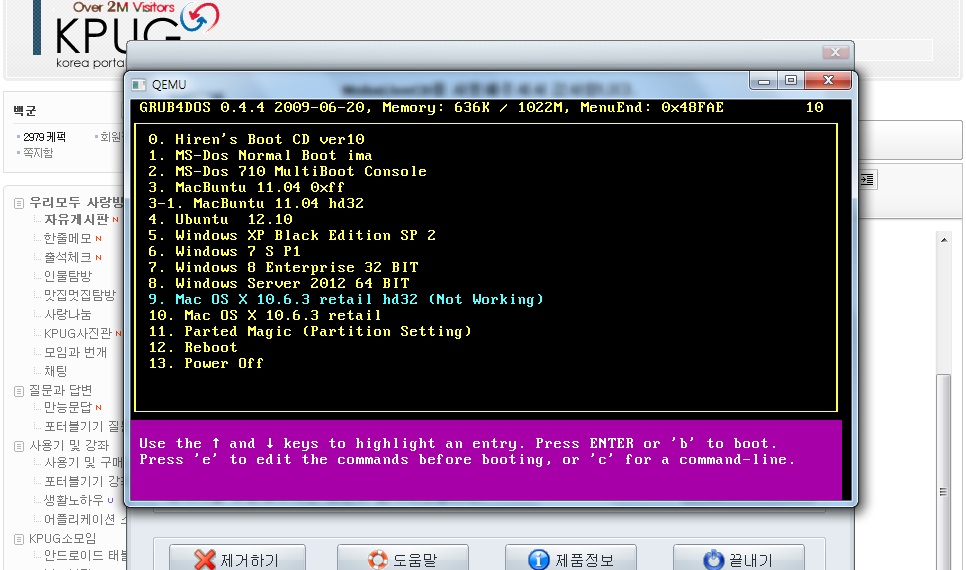Collapse the 사용기 및 강좌 tree section
The height and width of the screenshot is (570, 966).
tap(19, 446)
